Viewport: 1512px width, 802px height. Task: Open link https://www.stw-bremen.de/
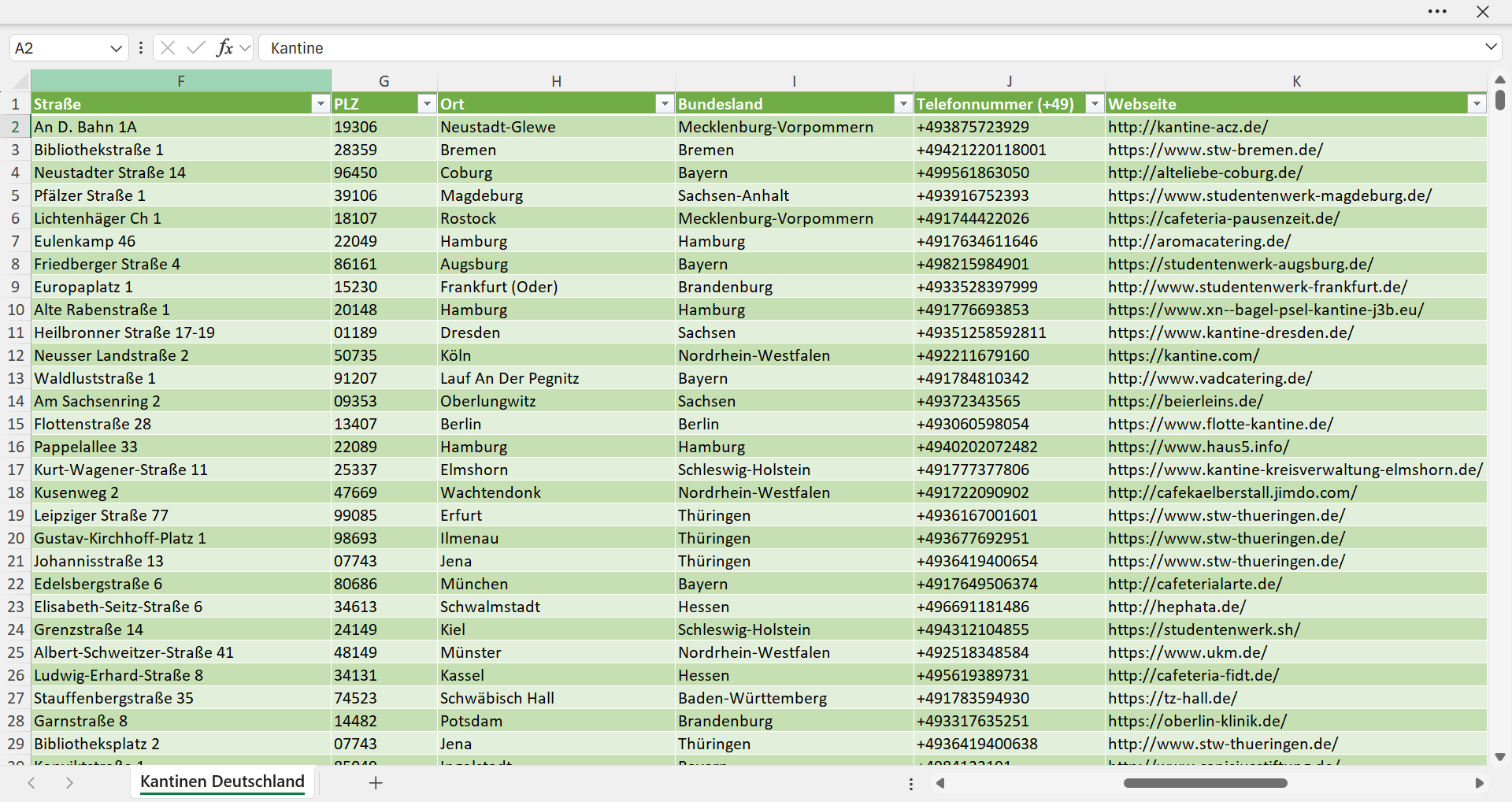[1215, 150]
